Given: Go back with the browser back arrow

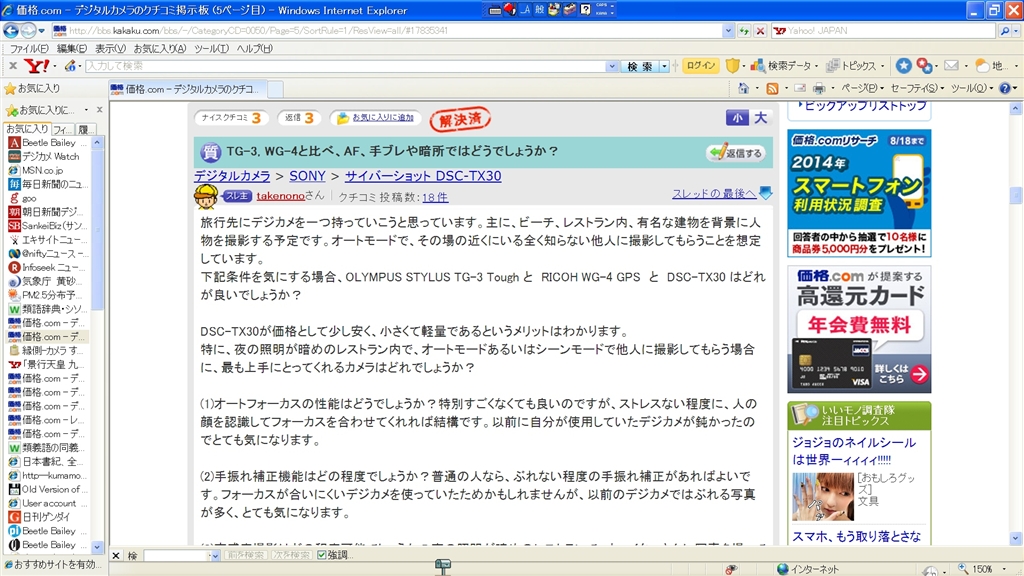Looking at the screenshot, I should coord(11,30).
